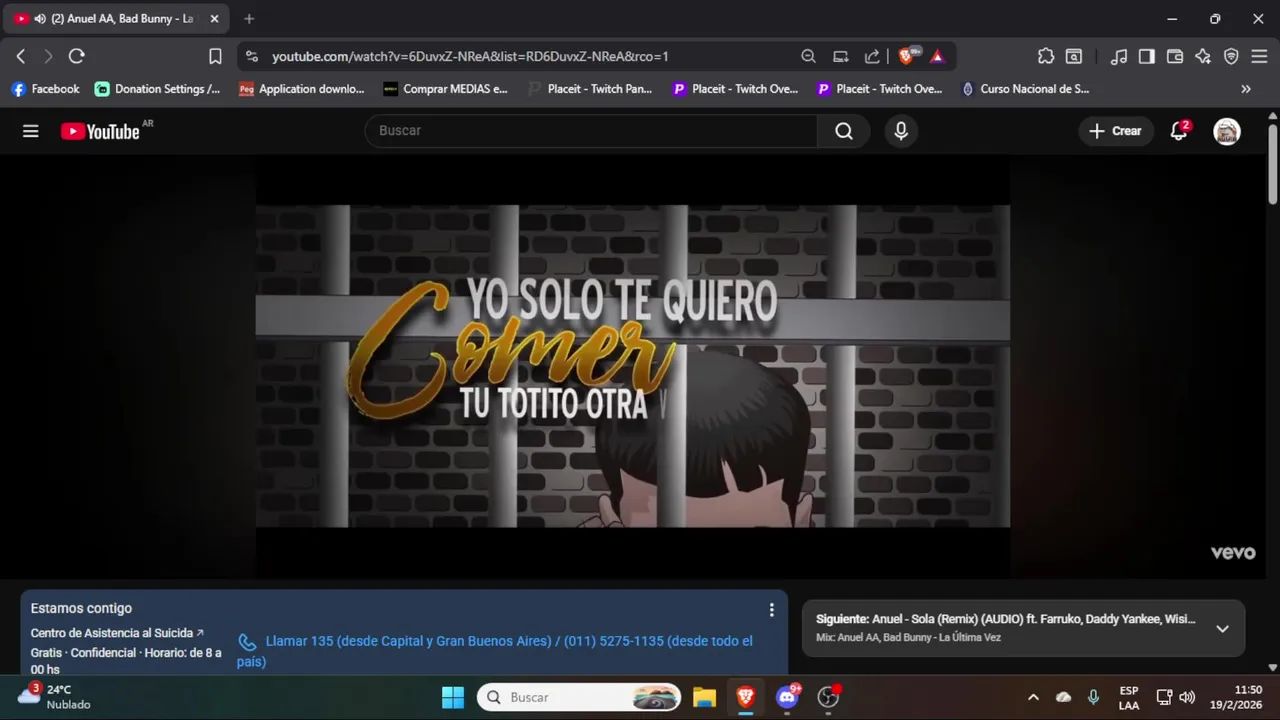Open the media playlist music-note icon
Screen dimensions: 1280x720
(x=1119, y=56)
